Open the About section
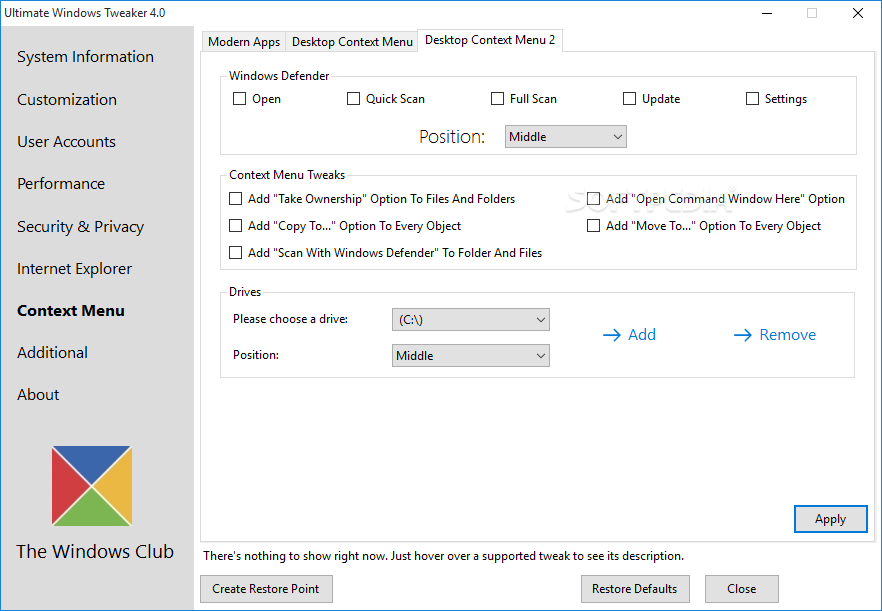The image size is (882, 611). click(38, 395)
